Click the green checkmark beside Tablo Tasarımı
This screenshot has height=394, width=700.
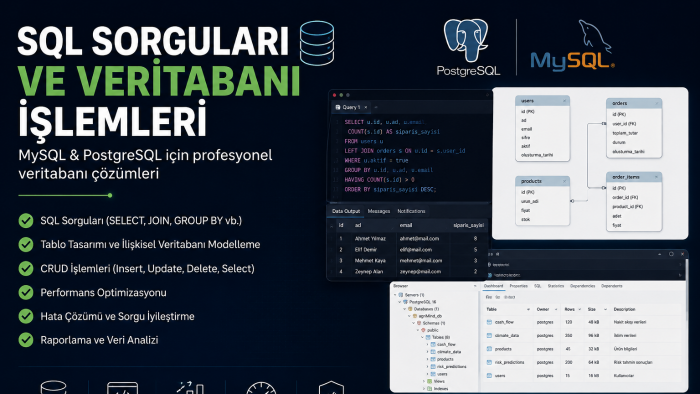26,245
